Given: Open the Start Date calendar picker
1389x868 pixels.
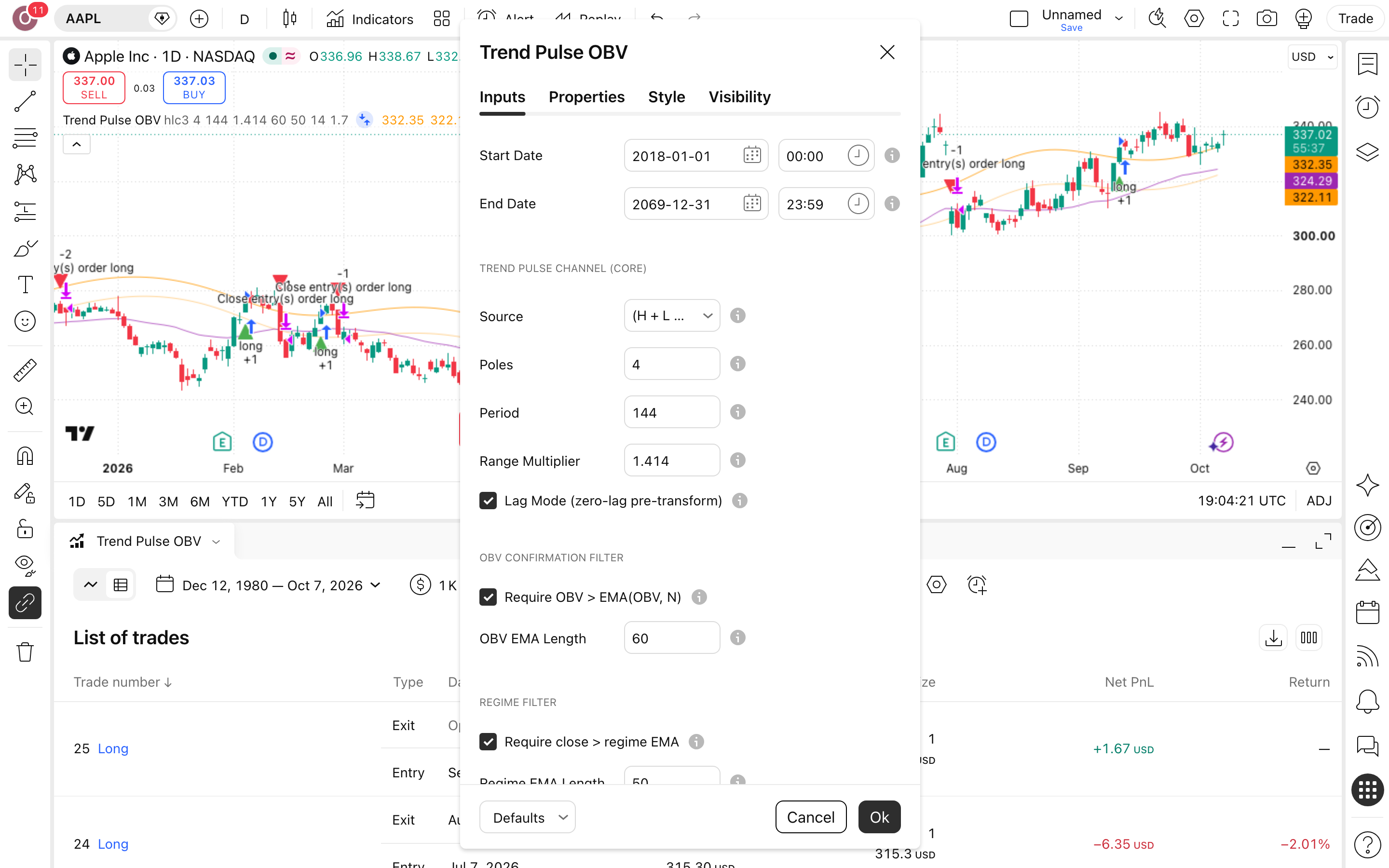Looking at the screenshot, I should tap(752, 155).
